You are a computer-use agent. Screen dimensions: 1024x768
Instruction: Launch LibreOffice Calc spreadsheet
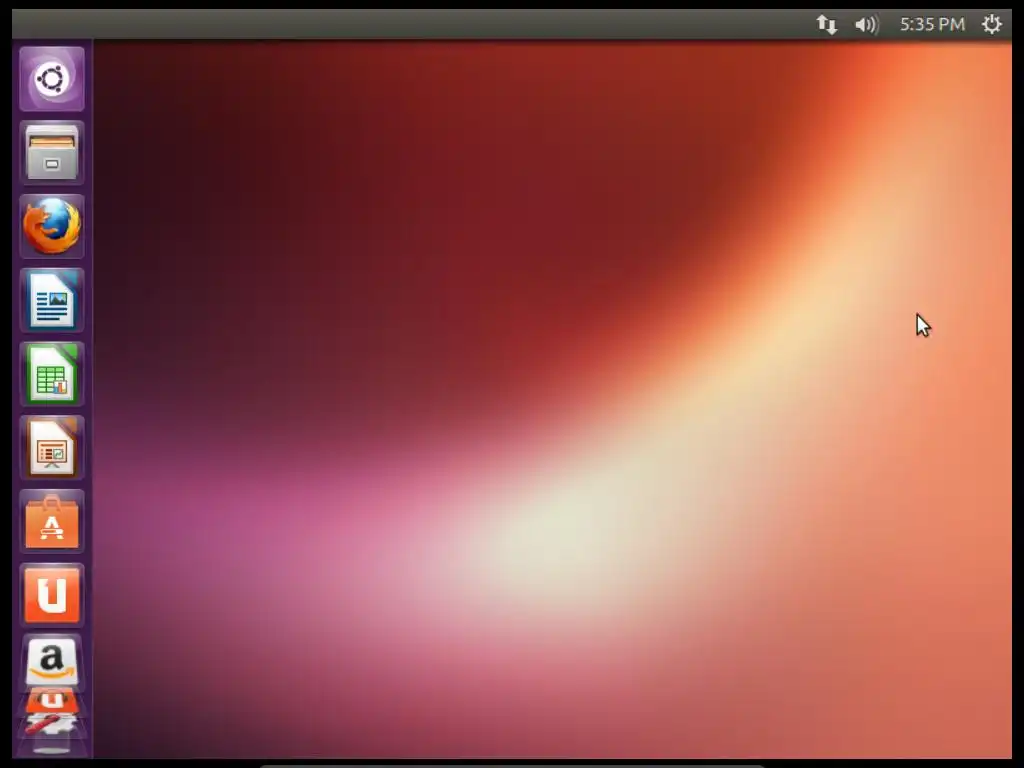52,374
